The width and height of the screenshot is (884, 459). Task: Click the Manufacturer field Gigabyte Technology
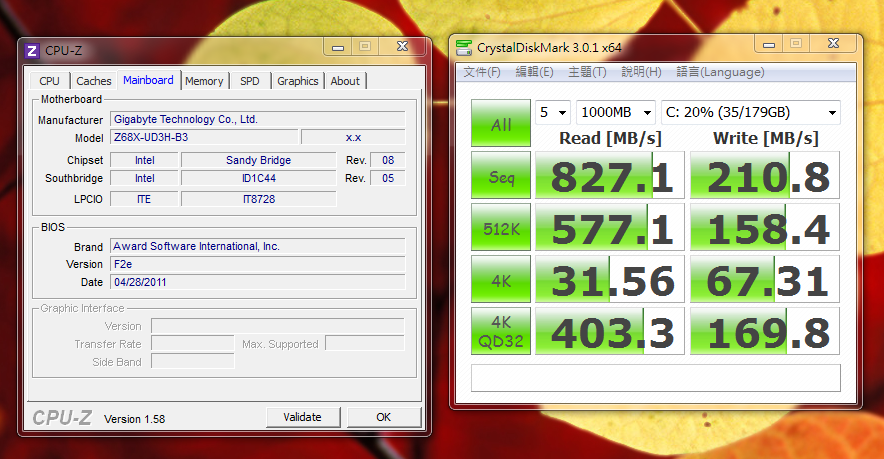pos(258,120)
